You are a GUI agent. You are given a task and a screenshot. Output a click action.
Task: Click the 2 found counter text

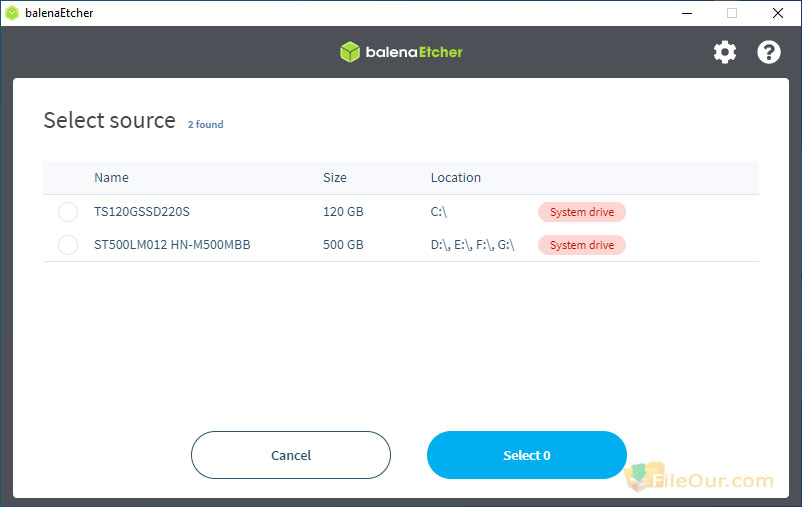[206, 124]
